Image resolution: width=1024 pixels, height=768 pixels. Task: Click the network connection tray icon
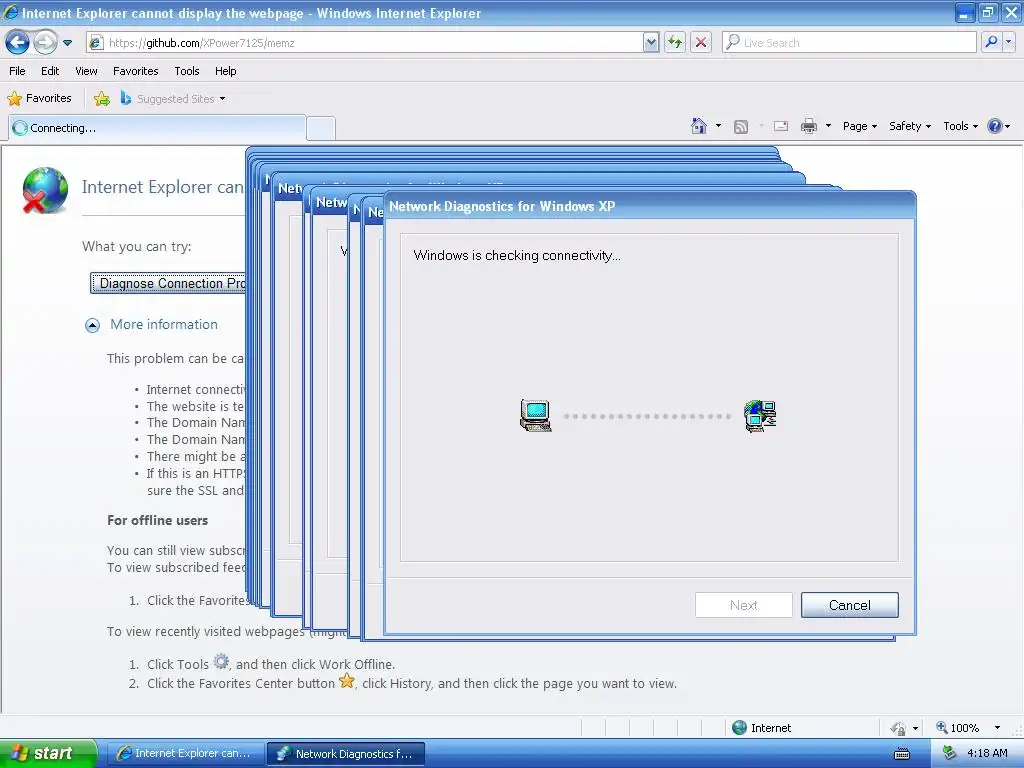pos(949,754)
